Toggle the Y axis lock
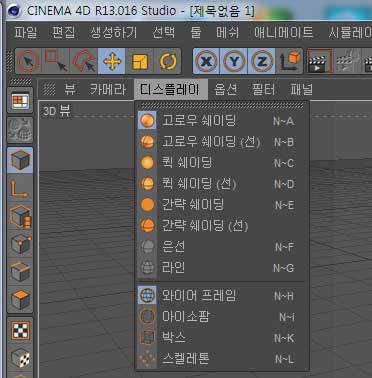 click(x=234, y=61)
